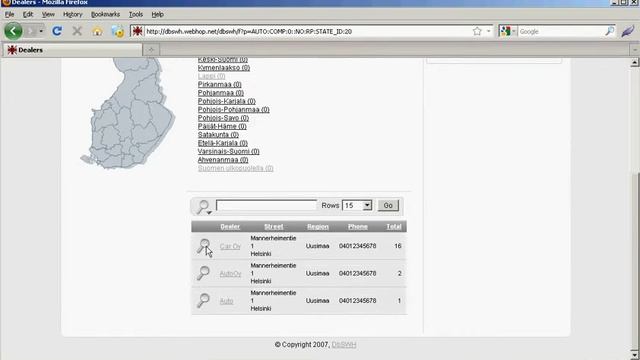Open the Home page icon
640x360 pixels.
coord(97,31)
